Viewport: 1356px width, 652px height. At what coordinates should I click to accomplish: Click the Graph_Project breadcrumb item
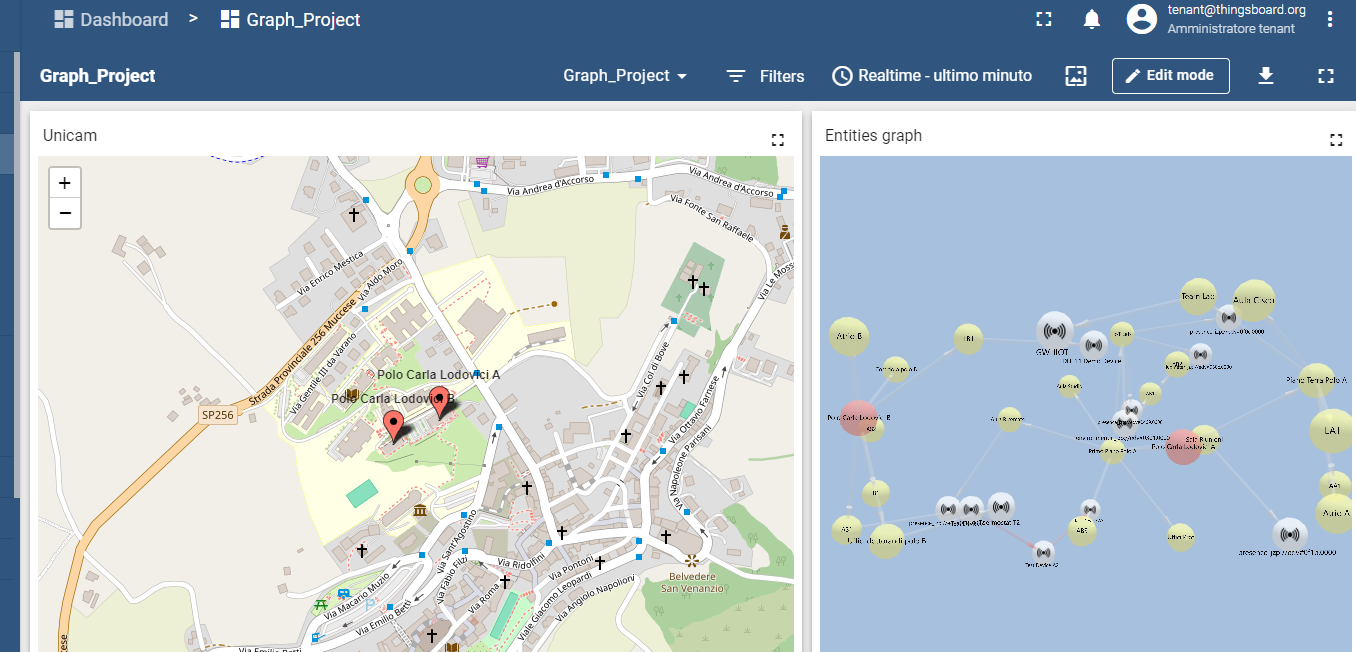290,19
